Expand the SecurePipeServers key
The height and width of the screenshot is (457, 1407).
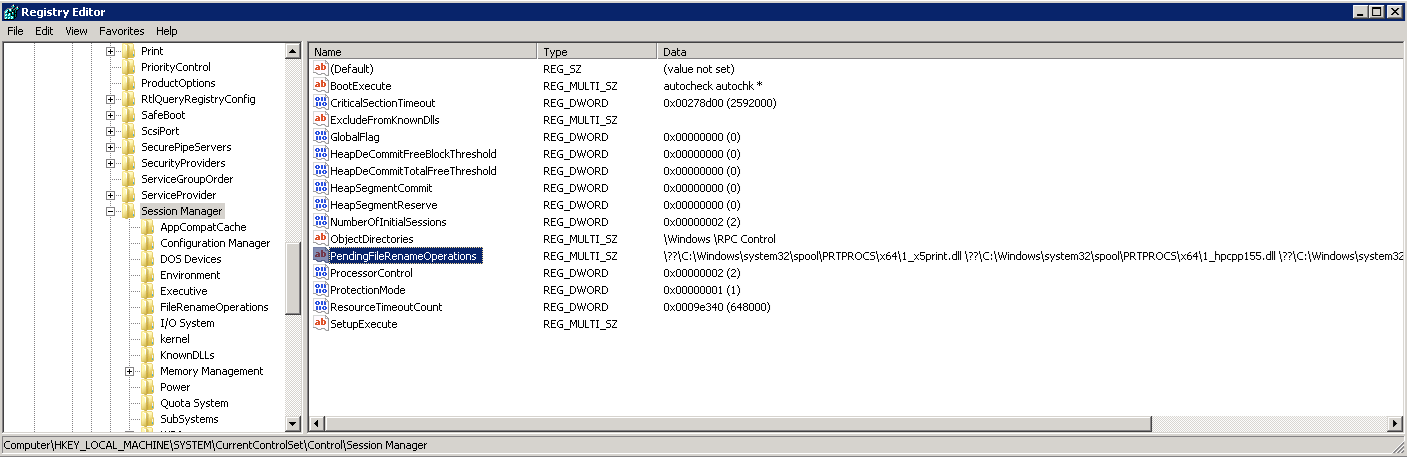[111, 147]
